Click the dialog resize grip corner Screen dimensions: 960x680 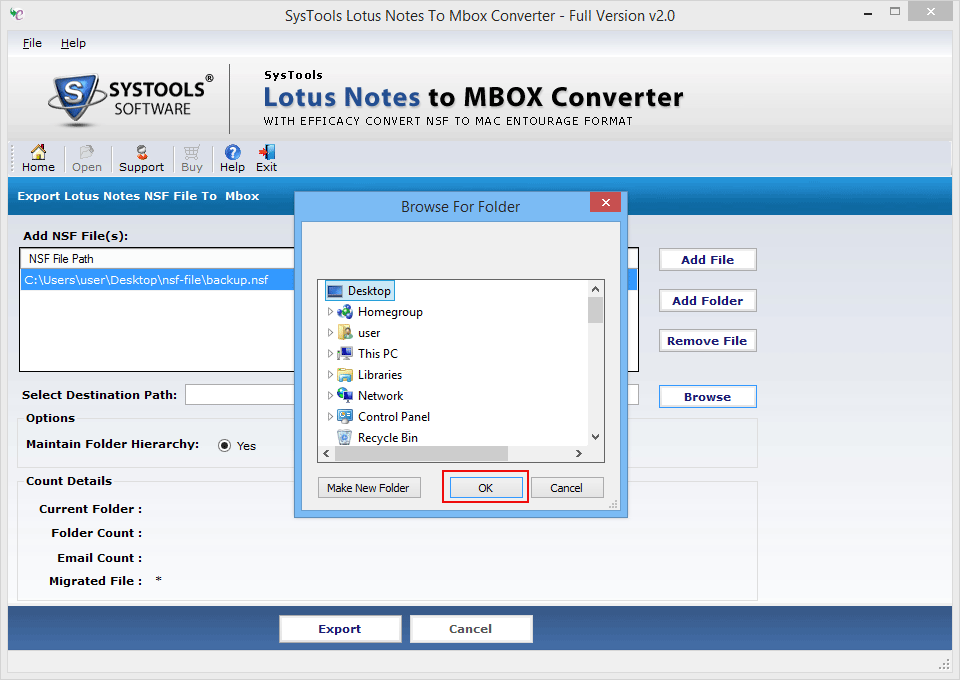coord(613,504)
